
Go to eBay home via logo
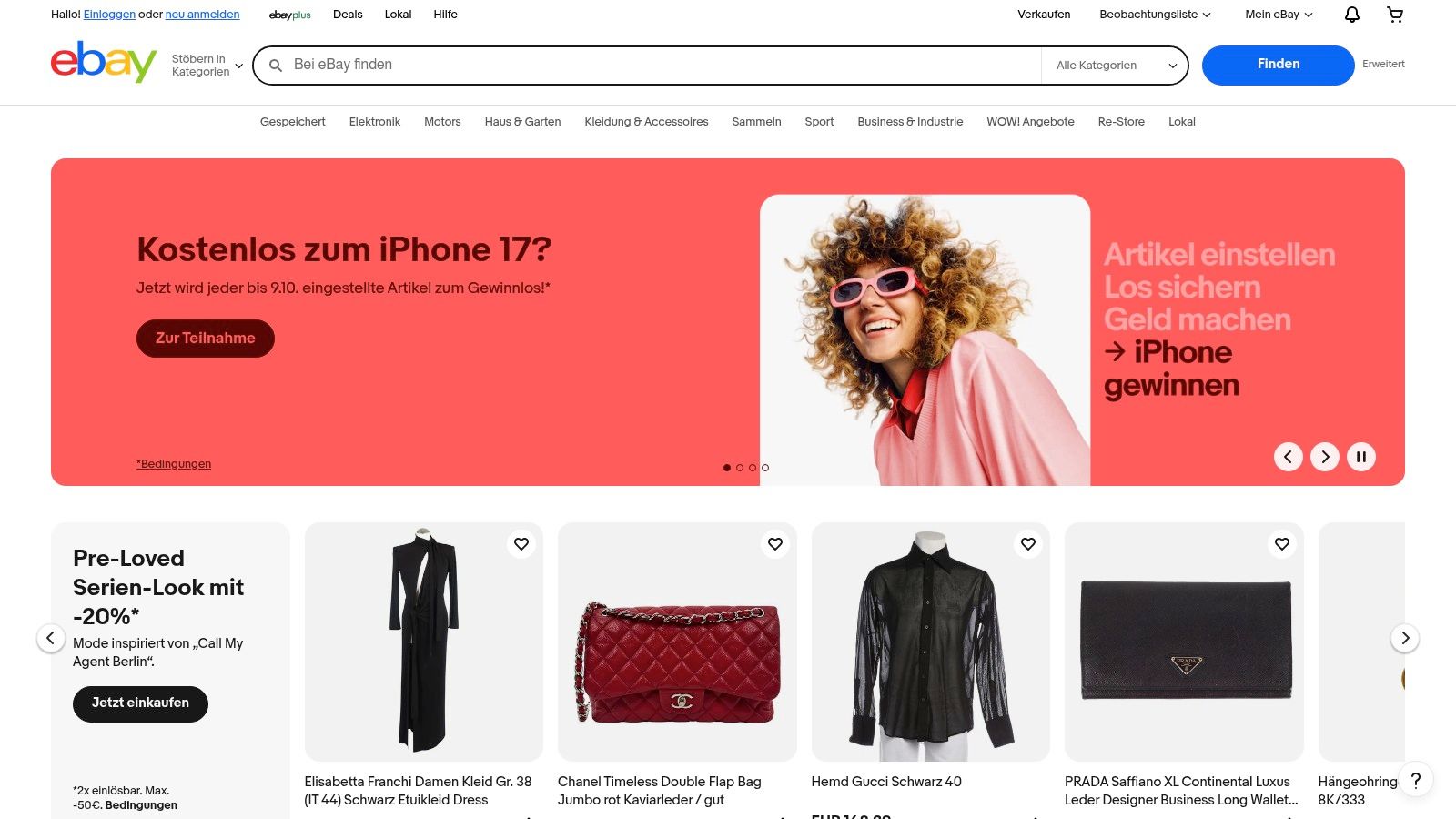click(104, 62)
